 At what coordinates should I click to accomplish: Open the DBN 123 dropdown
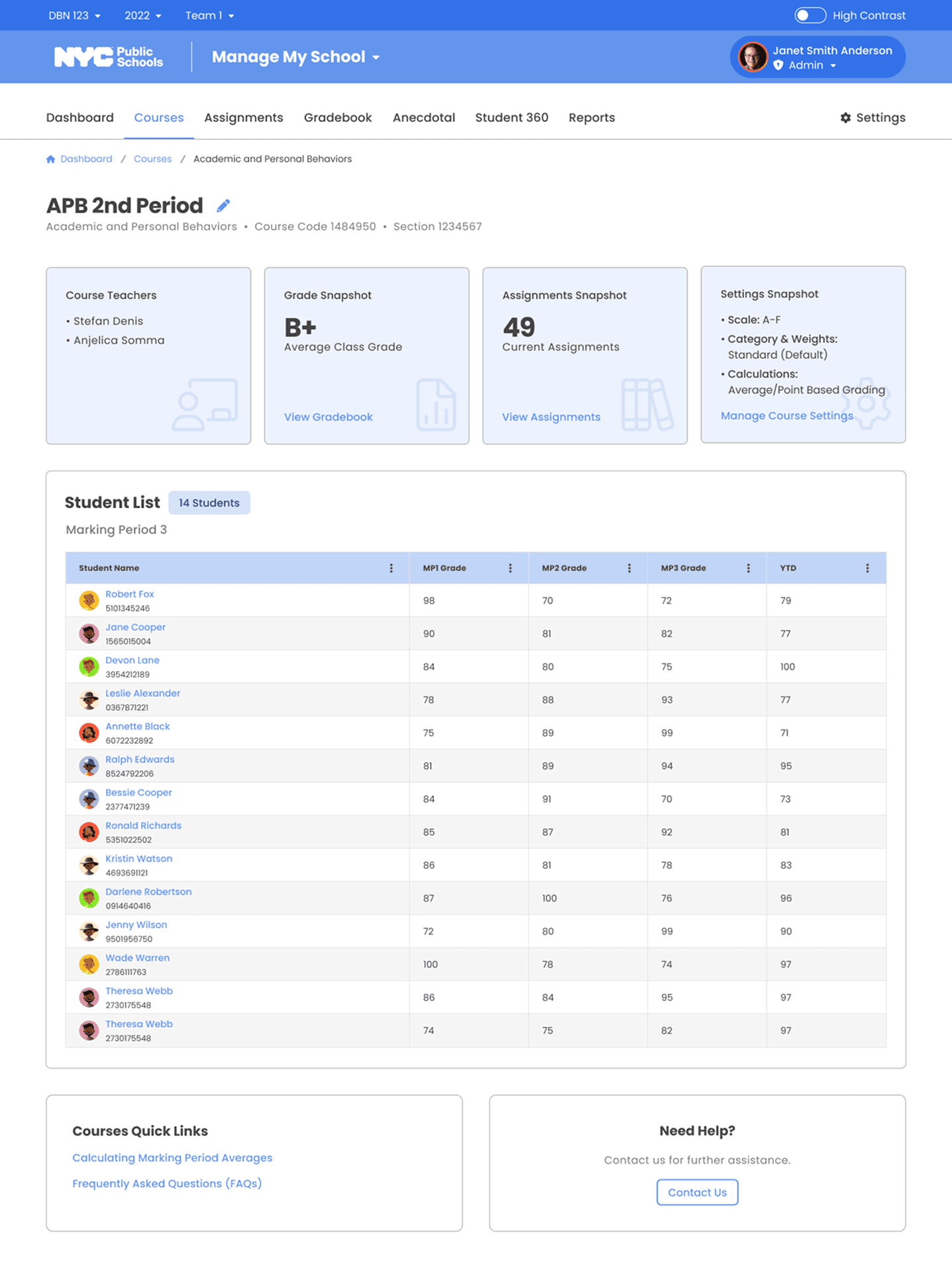74,15
